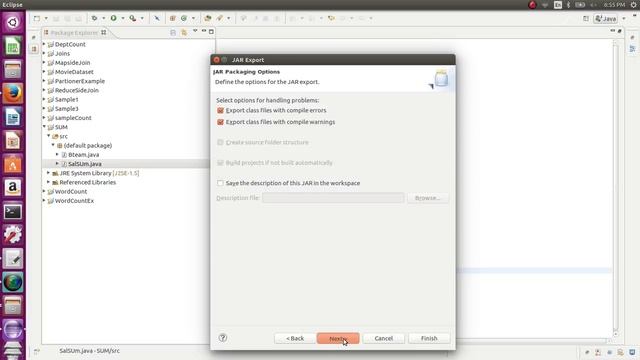This screenshot has height=360, width=640.
Task: Select the MovieDataset project
Action: (x=74, y=72)
